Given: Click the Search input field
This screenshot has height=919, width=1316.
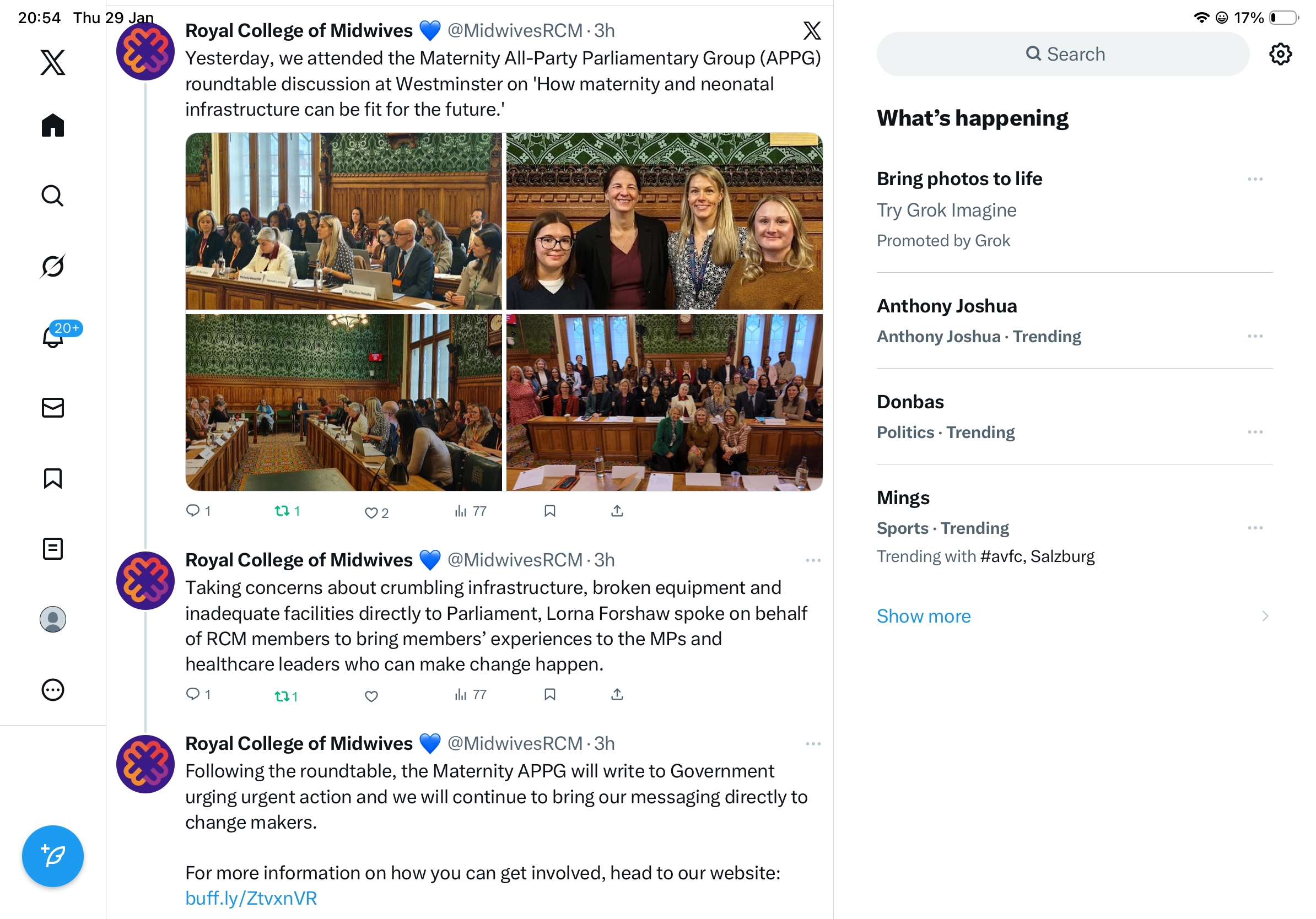Looking at the screenshot, I should pyautogui.click(x=1063, y=55).
